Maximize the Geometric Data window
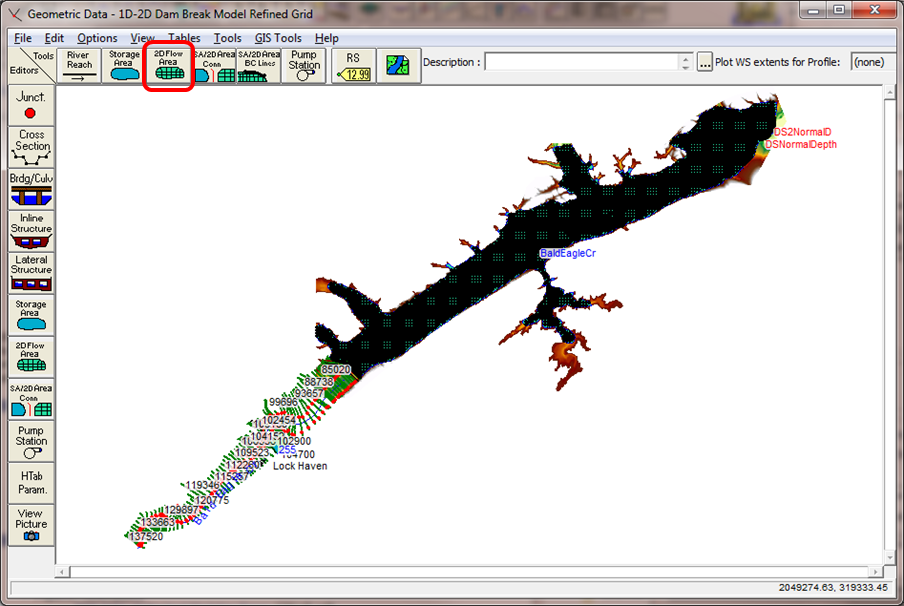The height and width of the screenshot is (606, 904). tap(839, 11)
